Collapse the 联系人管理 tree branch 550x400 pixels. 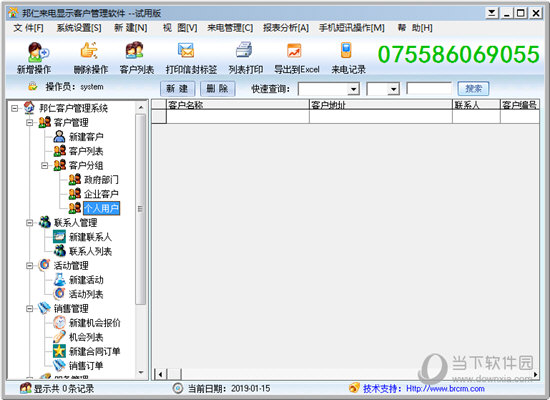(29, 222)
